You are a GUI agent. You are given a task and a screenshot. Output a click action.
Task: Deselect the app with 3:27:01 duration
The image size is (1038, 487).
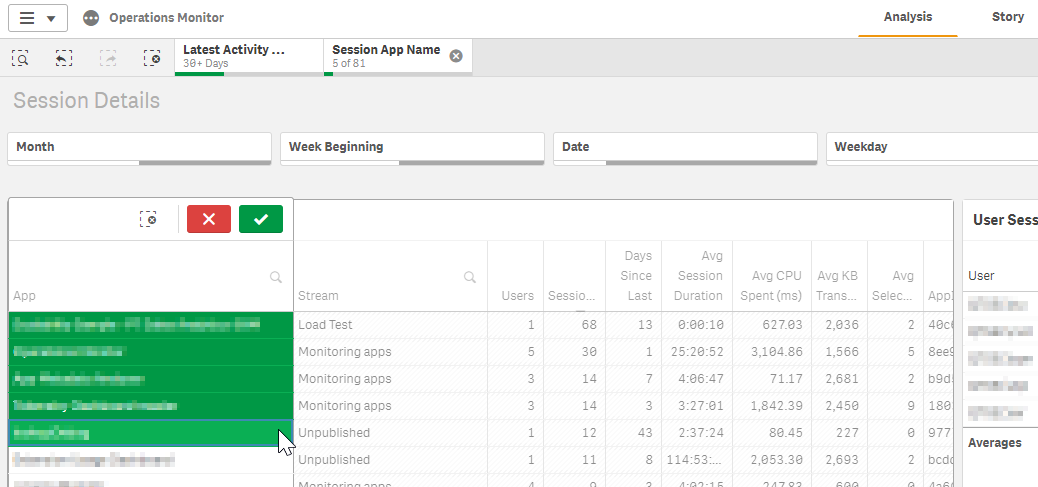tap(151, 406)
